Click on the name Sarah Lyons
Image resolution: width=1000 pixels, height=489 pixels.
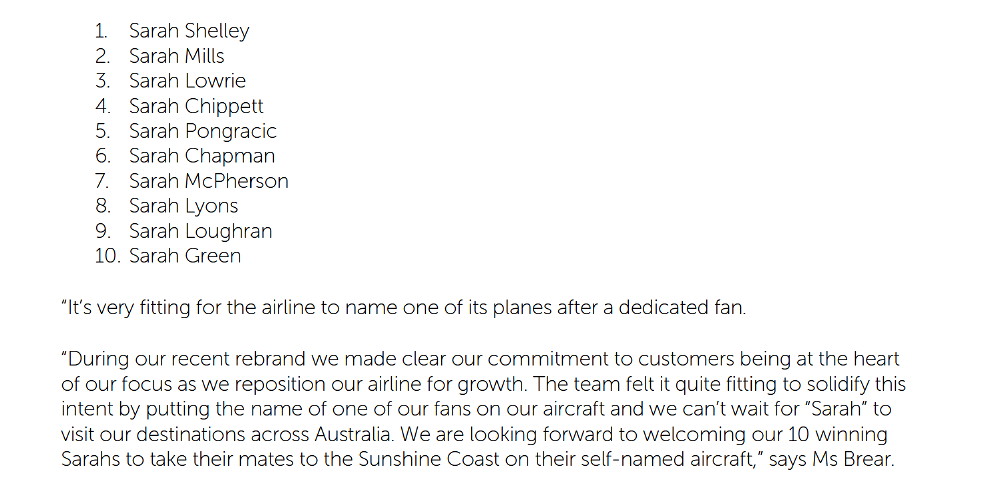point(183,206)
